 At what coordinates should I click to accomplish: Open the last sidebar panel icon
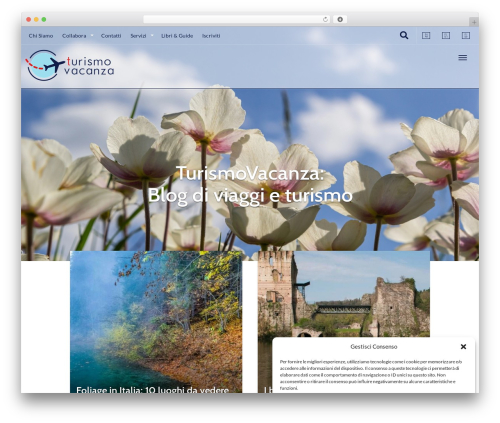click(466, 35)
